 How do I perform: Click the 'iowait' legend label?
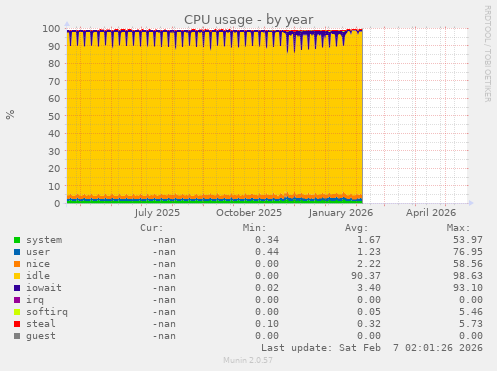[44, 288]
